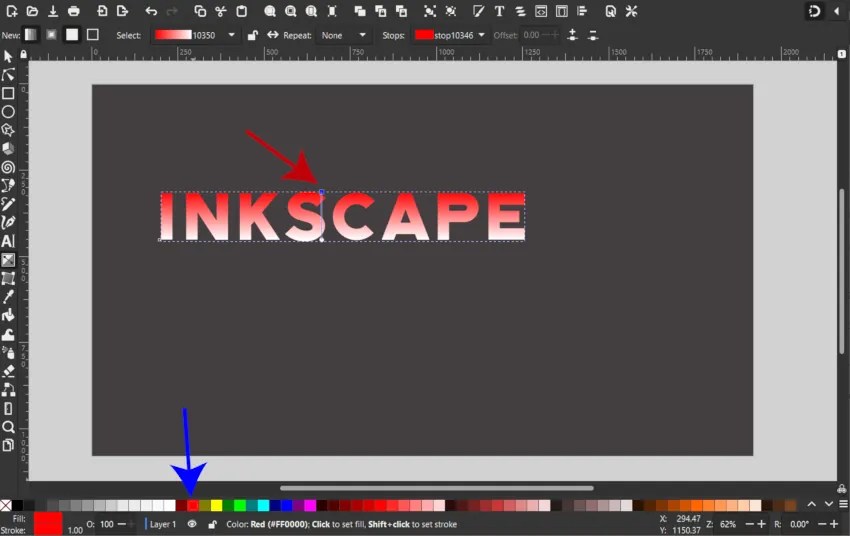Choose linear gradient type button
Viewport: 850px width, 536px height.
[31, 35]
